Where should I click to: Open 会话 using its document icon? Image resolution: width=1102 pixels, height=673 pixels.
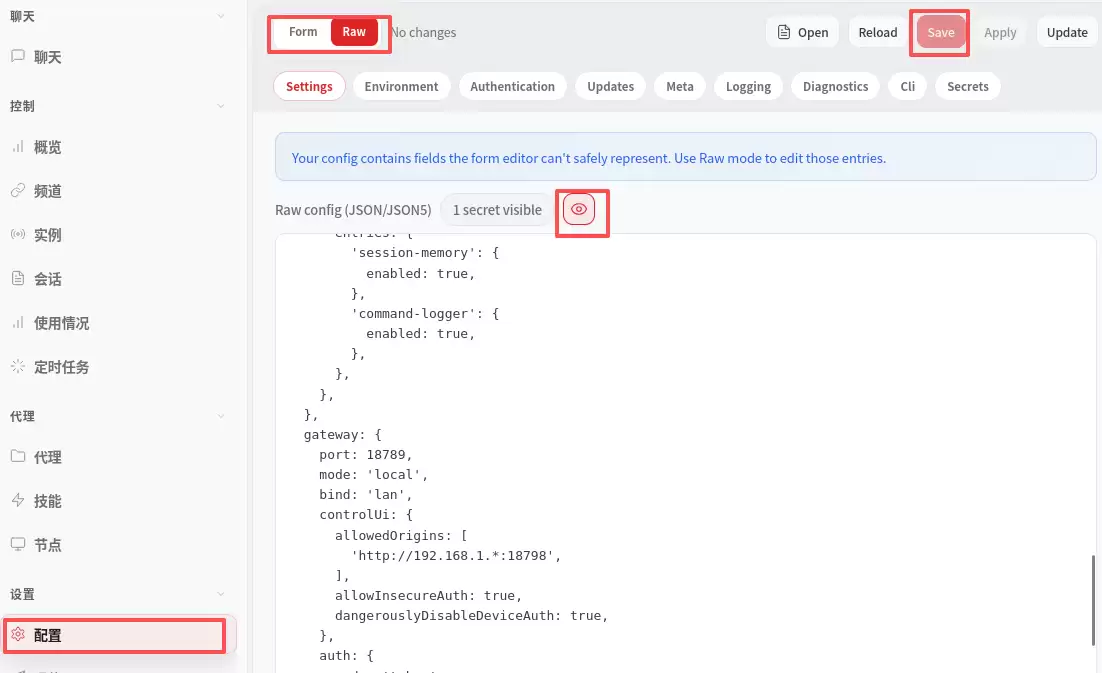click(x=18, y=279)
